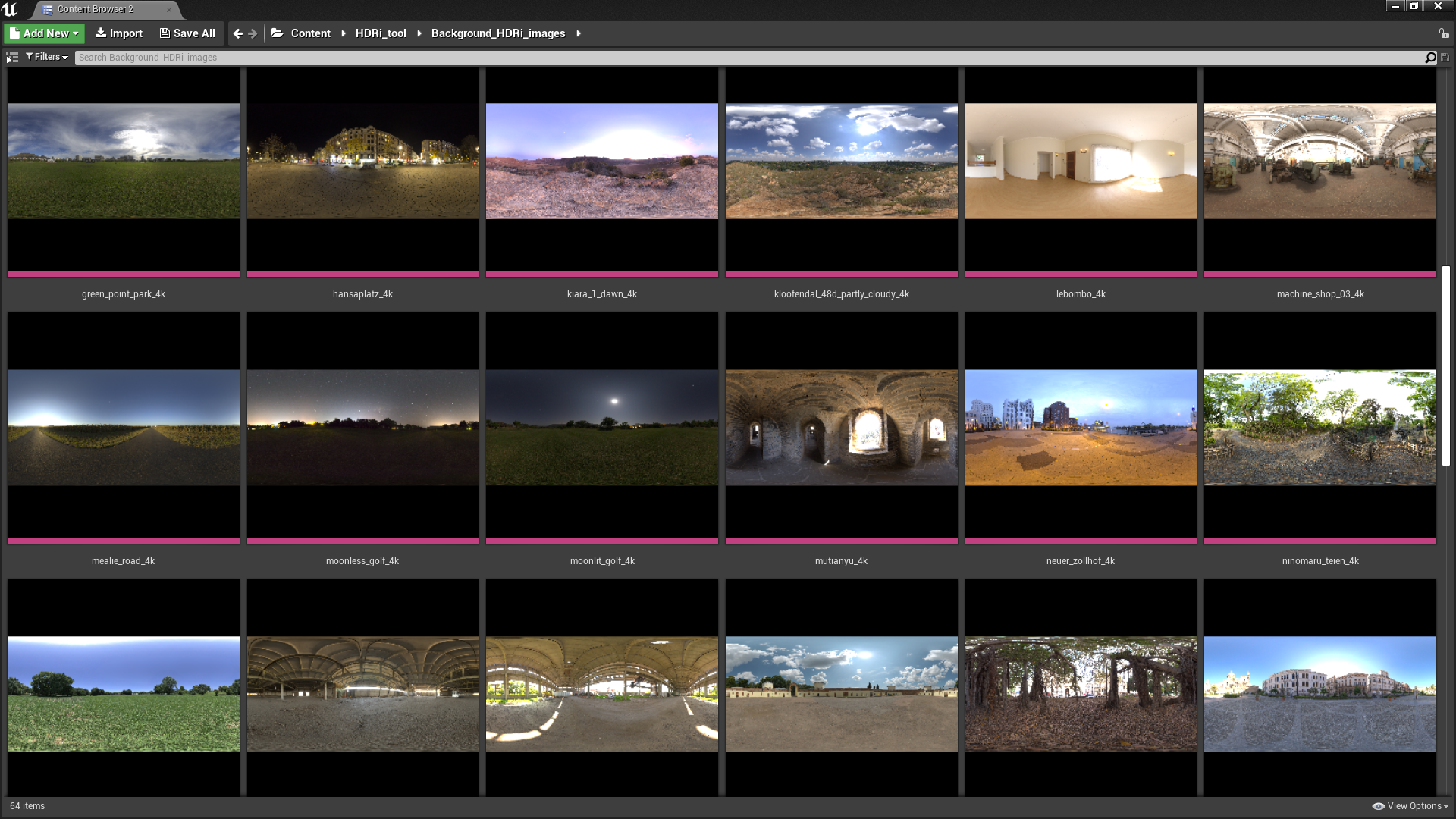The image size is (1456, 819).
Task: Click the vertical scrollbar thumb
Action: click(1446, 366)
